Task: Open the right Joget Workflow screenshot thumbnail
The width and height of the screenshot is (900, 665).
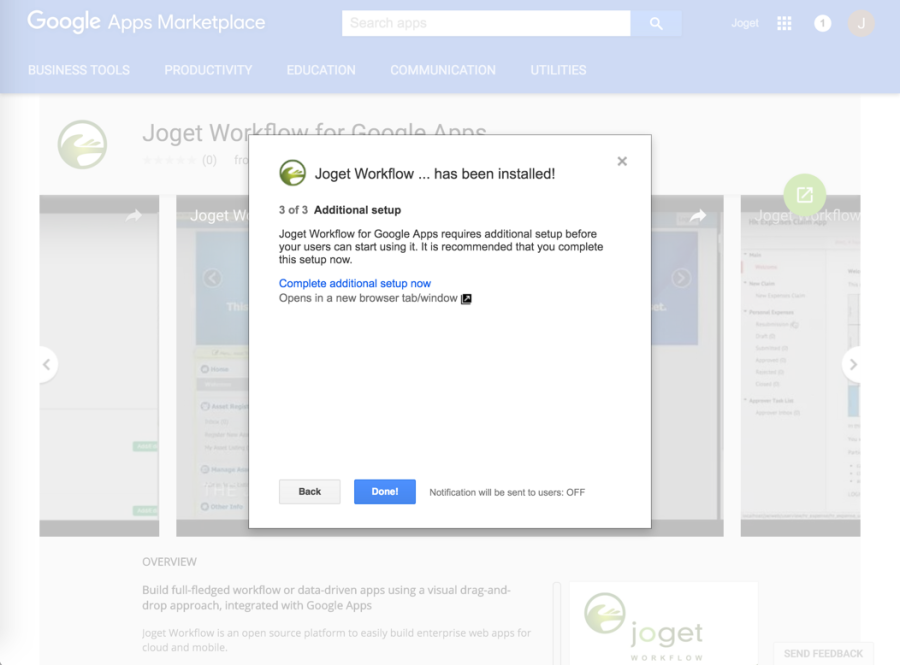Action: click(x=800, y=365)
